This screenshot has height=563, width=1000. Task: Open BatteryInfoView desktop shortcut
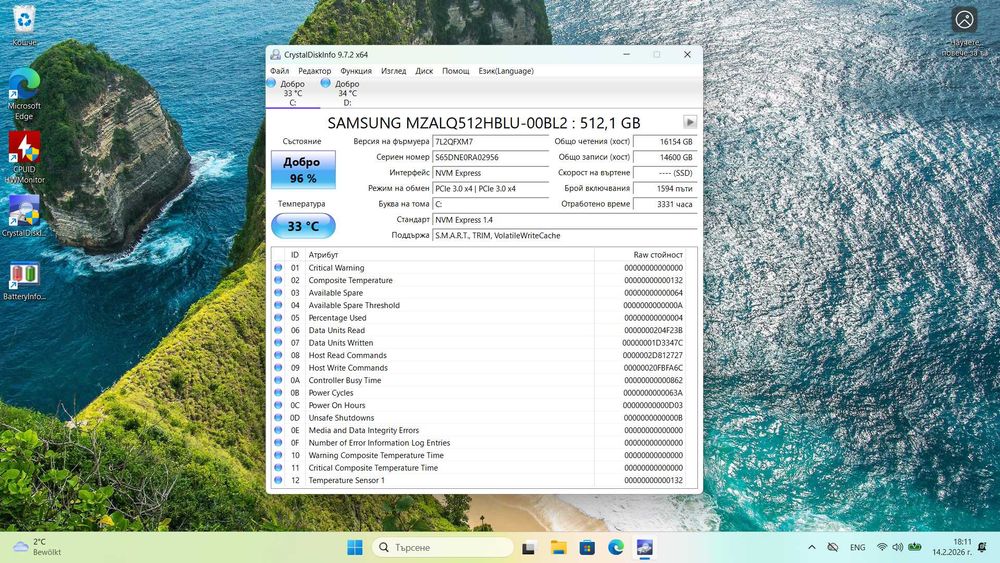(24, 281)
